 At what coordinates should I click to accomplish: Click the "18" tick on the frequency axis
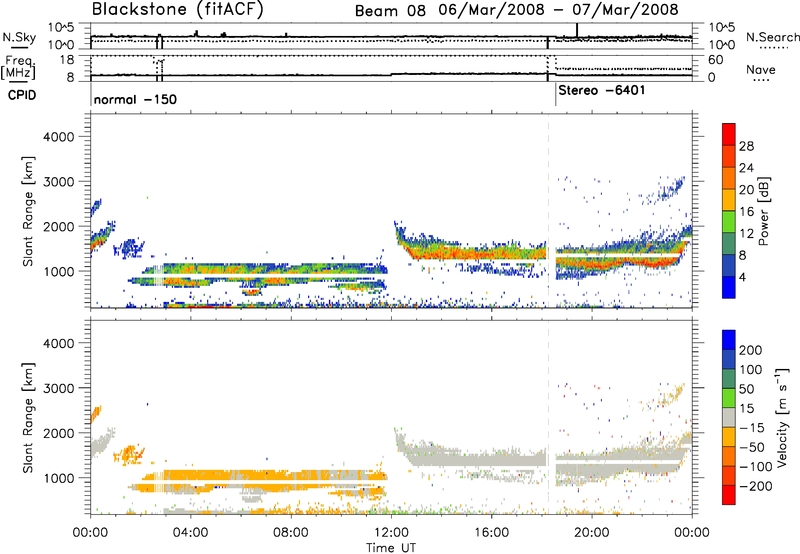pos(67,60)
